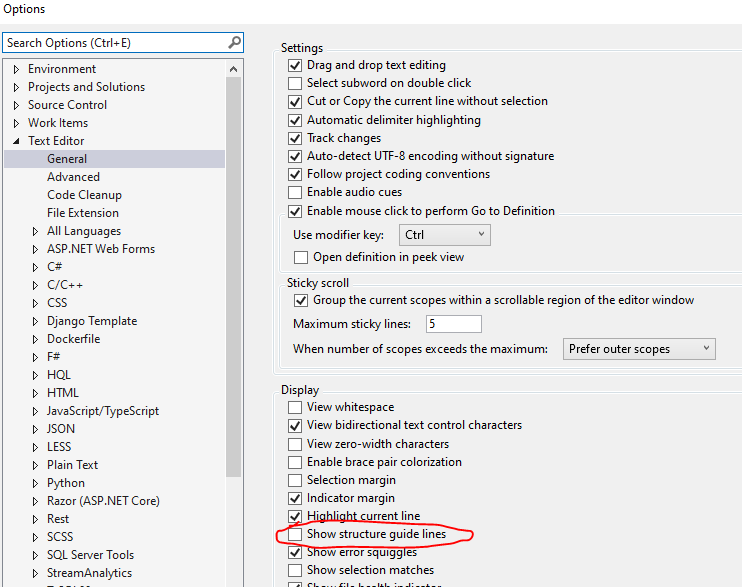
Task: Expand the SCSS node
Action: tap(35, 537)
